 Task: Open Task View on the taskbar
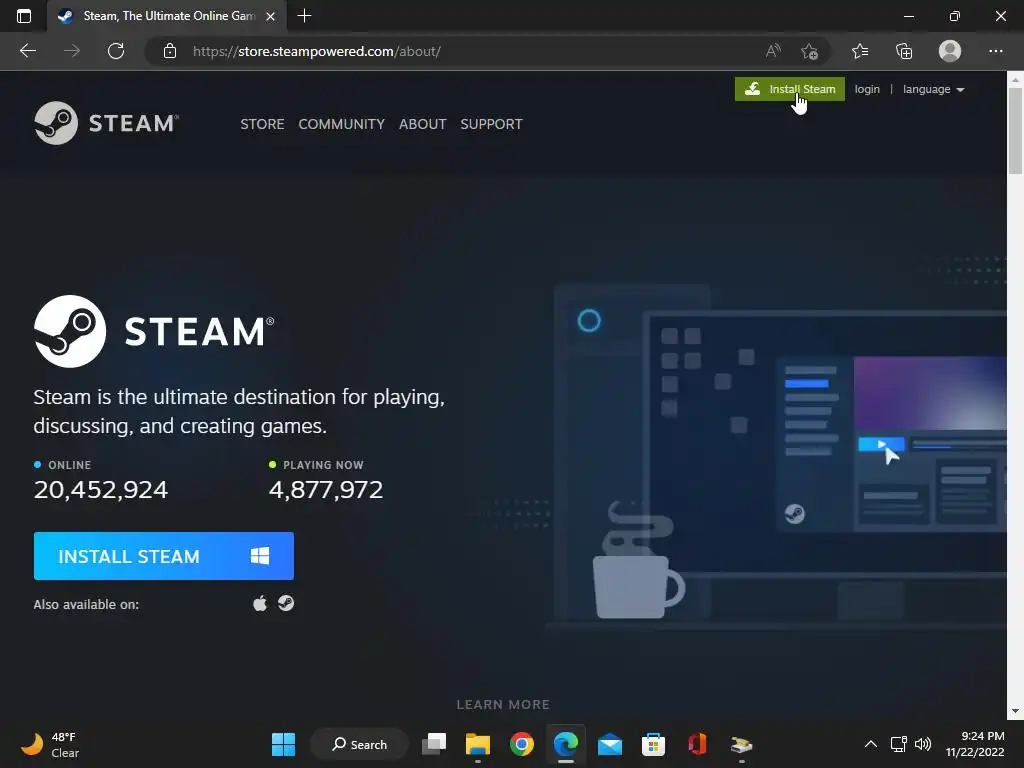click(434, 744)
